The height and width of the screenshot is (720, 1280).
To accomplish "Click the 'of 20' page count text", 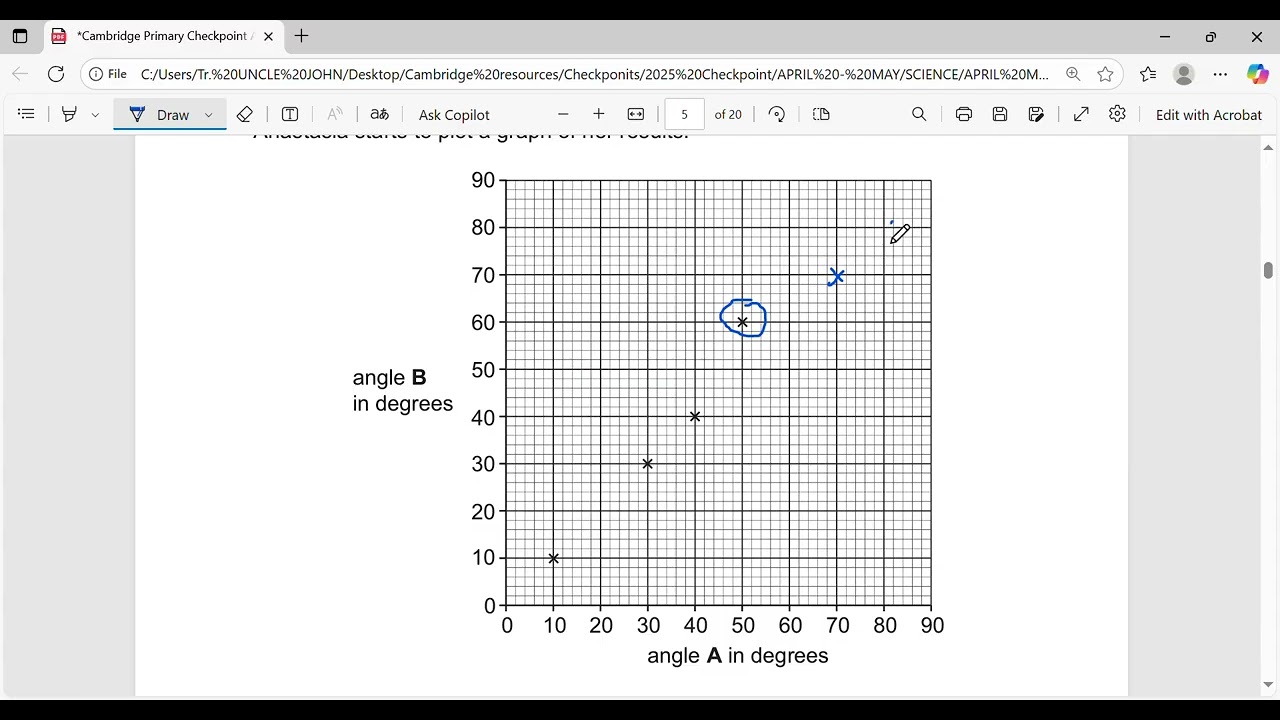I will pos(728,115).
